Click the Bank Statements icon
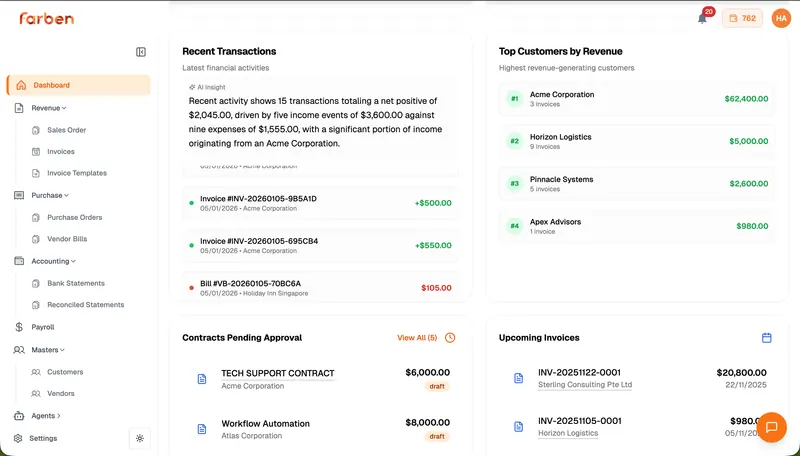Viewport: 800px width, 456px height. coord(36,283)
